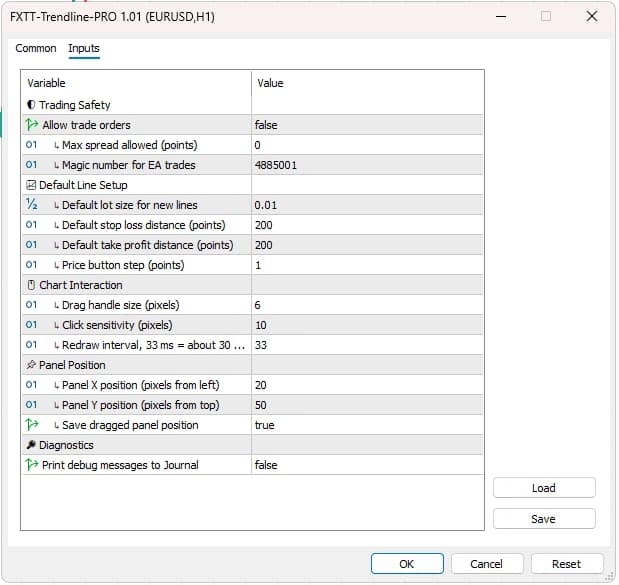
Task: Click the Value column header
Action: [270, 83]
